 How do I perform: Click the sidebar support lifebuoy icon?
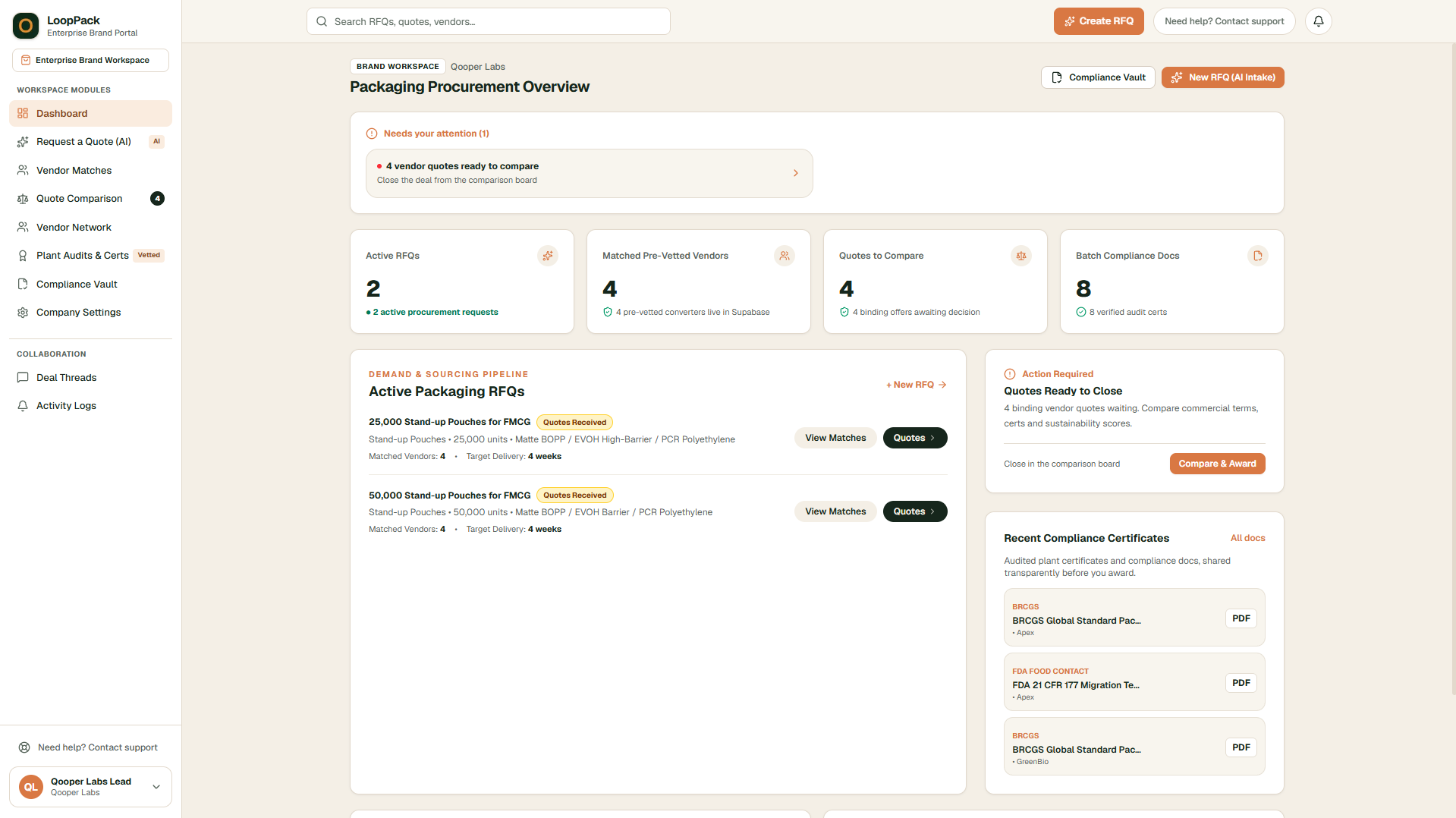click(24, 747)
